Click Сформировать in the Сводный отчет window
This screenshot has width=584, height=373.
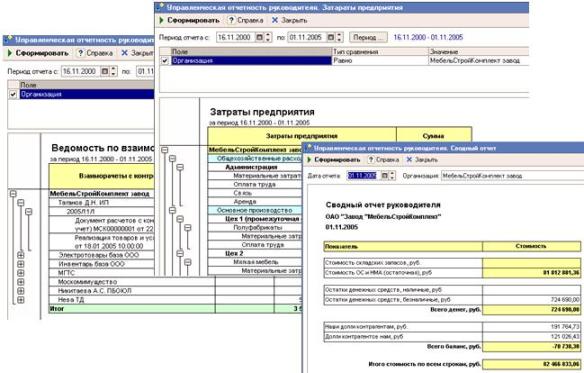[337, 160]
